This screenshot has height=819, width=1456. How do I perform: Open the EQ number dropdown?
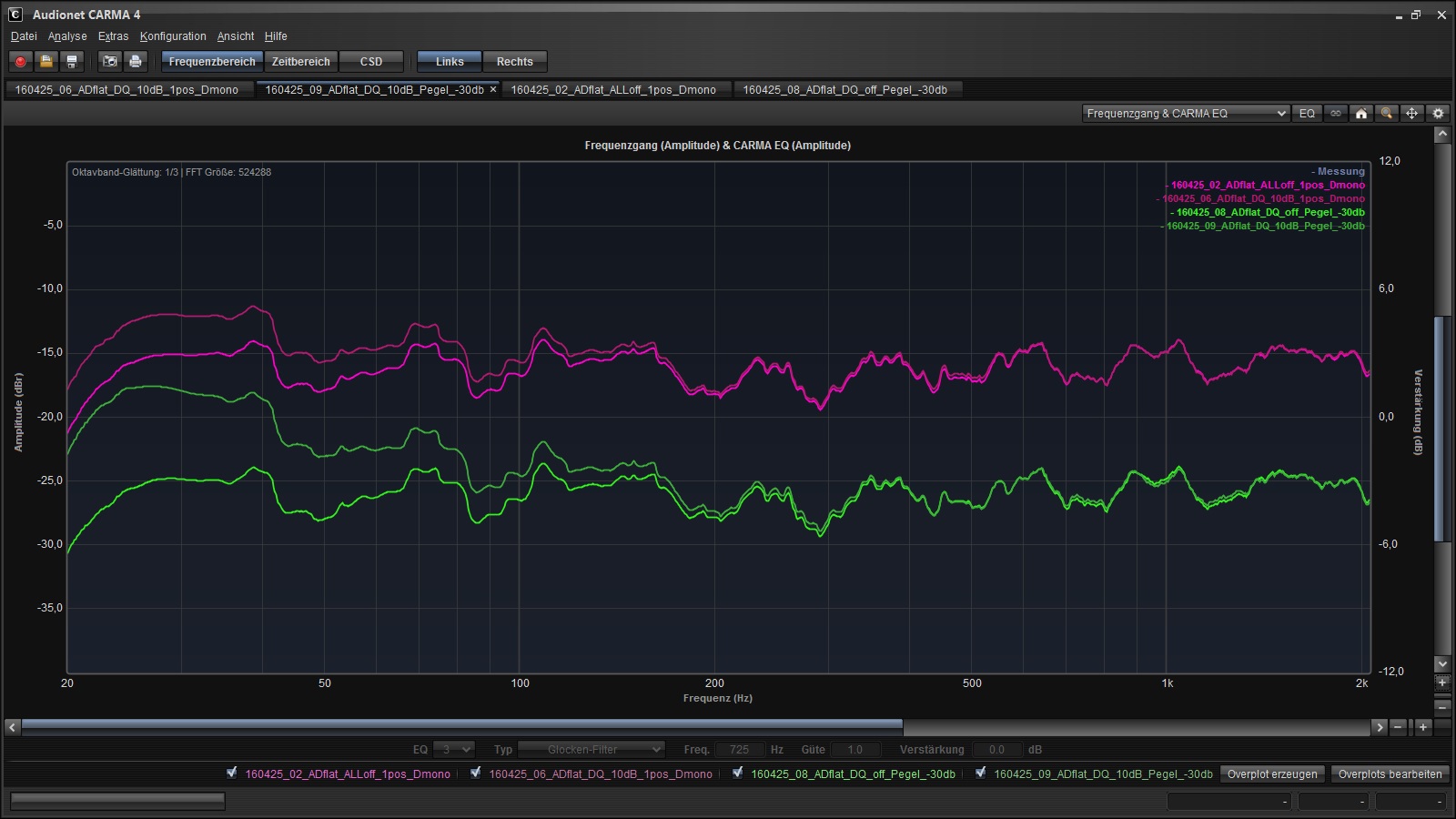click(453, 750)
